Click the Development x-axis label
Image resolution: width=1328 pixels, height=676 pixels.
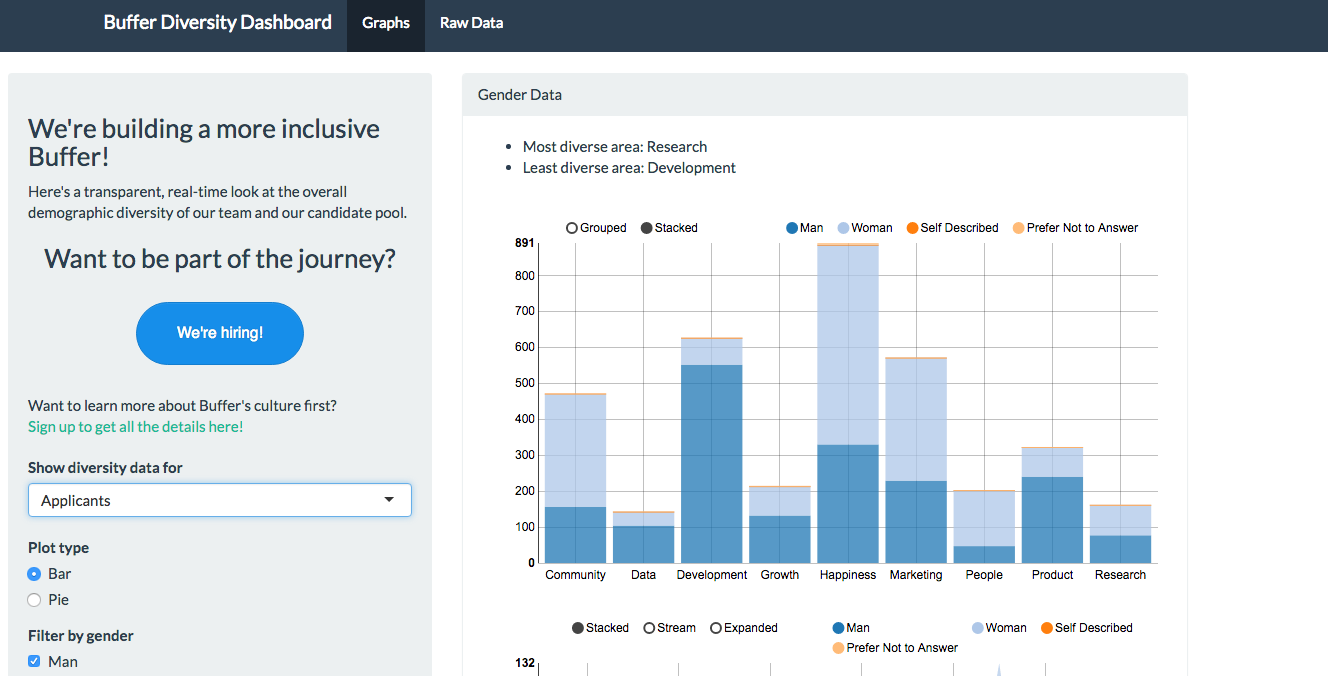click(x=712, y=575)
